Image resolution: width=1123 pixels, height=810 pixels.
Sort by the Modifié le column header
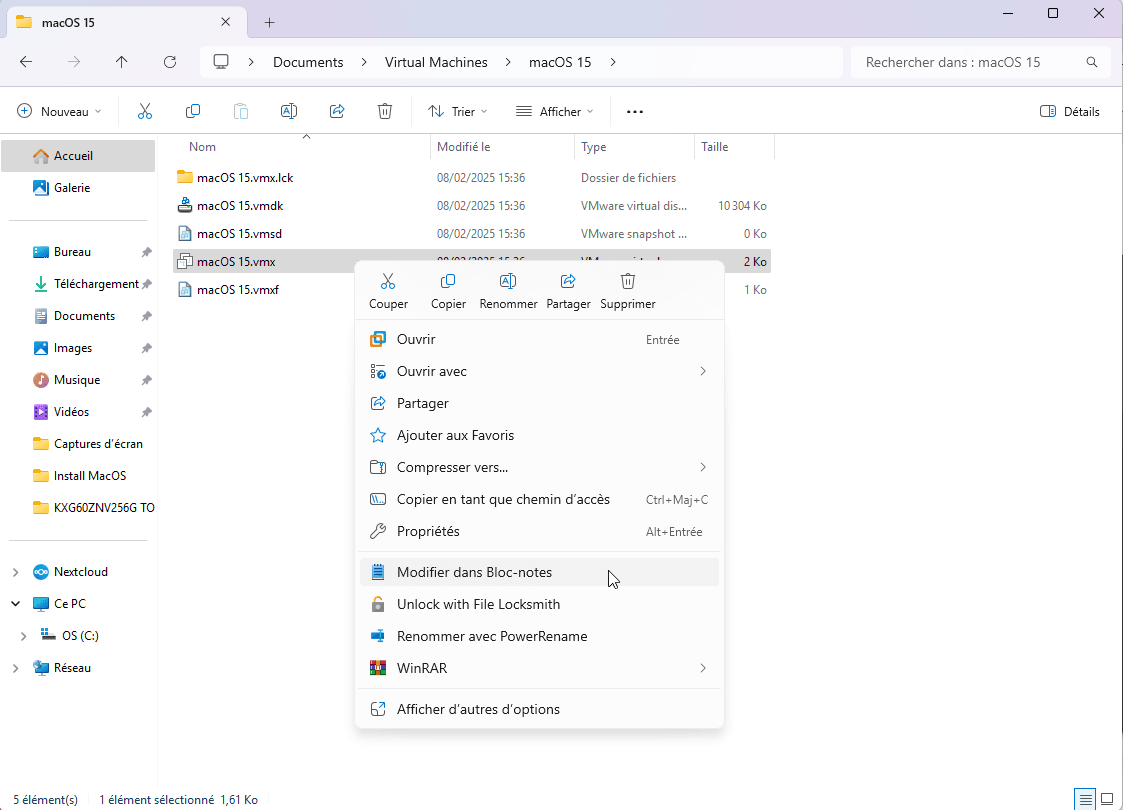coord(463,147)
